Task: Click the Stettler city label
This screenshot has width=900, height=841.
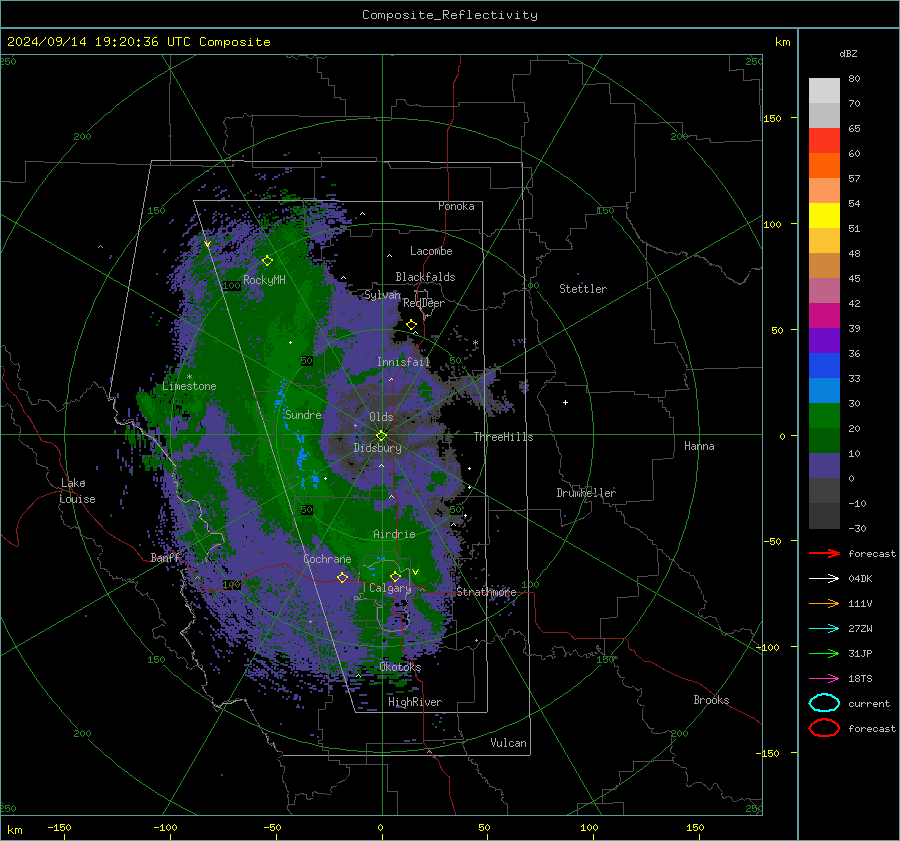Action: [x=583, y=289]
